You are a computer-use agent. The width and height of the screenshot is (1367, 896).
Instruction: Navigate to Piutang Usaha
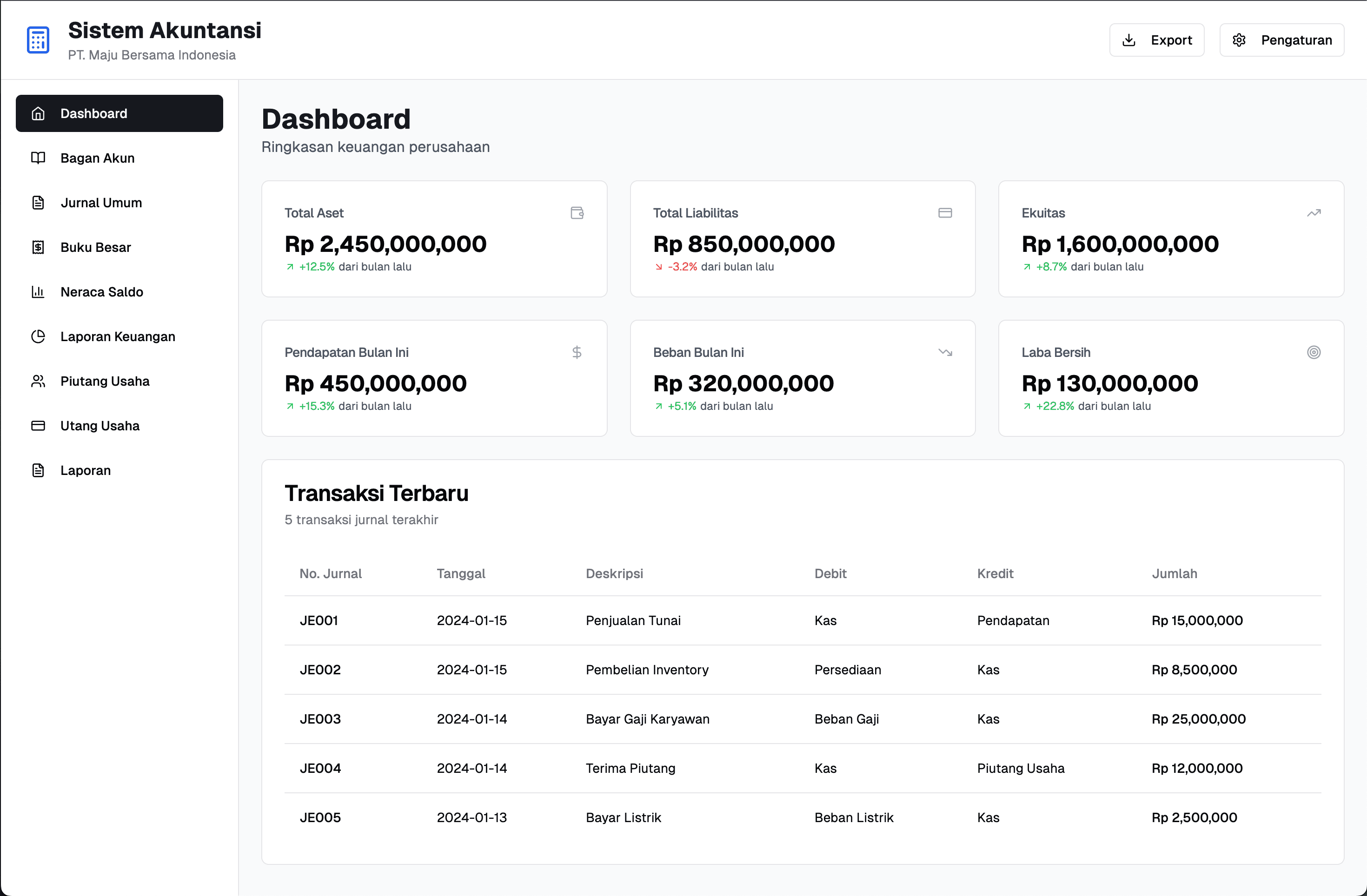tap(119, 381)
